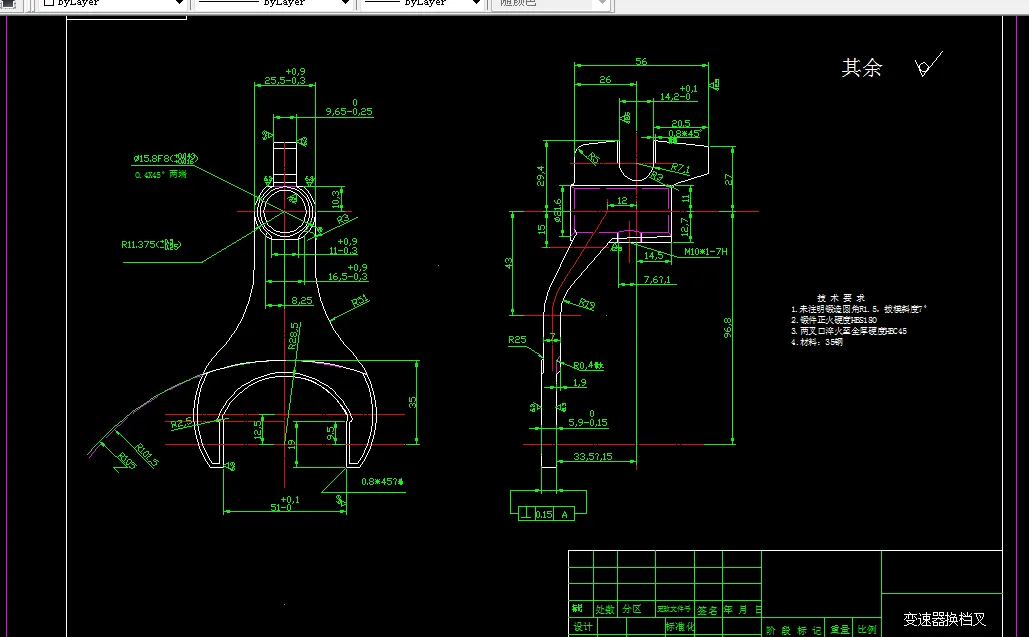Pick the 51 fork width dimension
This screenshot has width=1029, height=637.
click(x=285, y=504)
